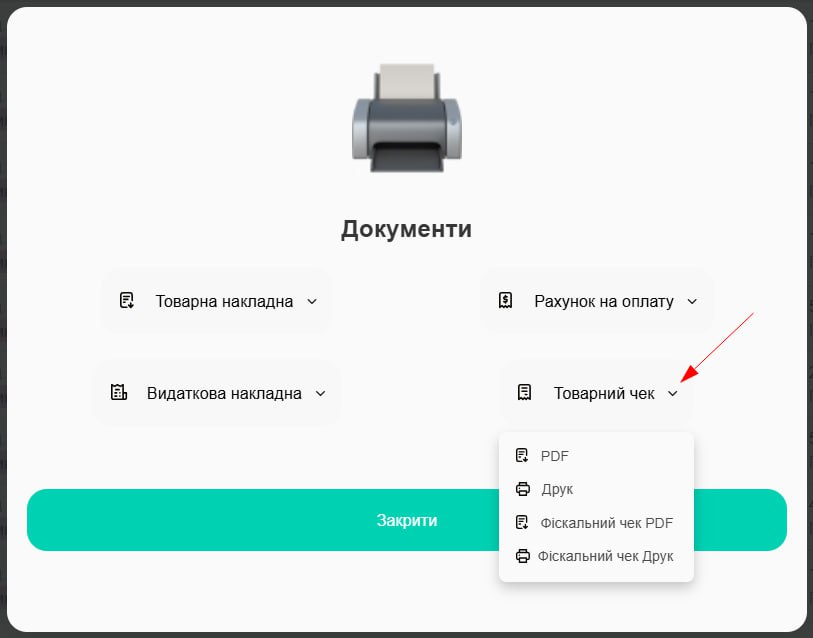Collapse the Товарний чек chevron
Screen dimensions: 813x638
click(x=672, y=394)
